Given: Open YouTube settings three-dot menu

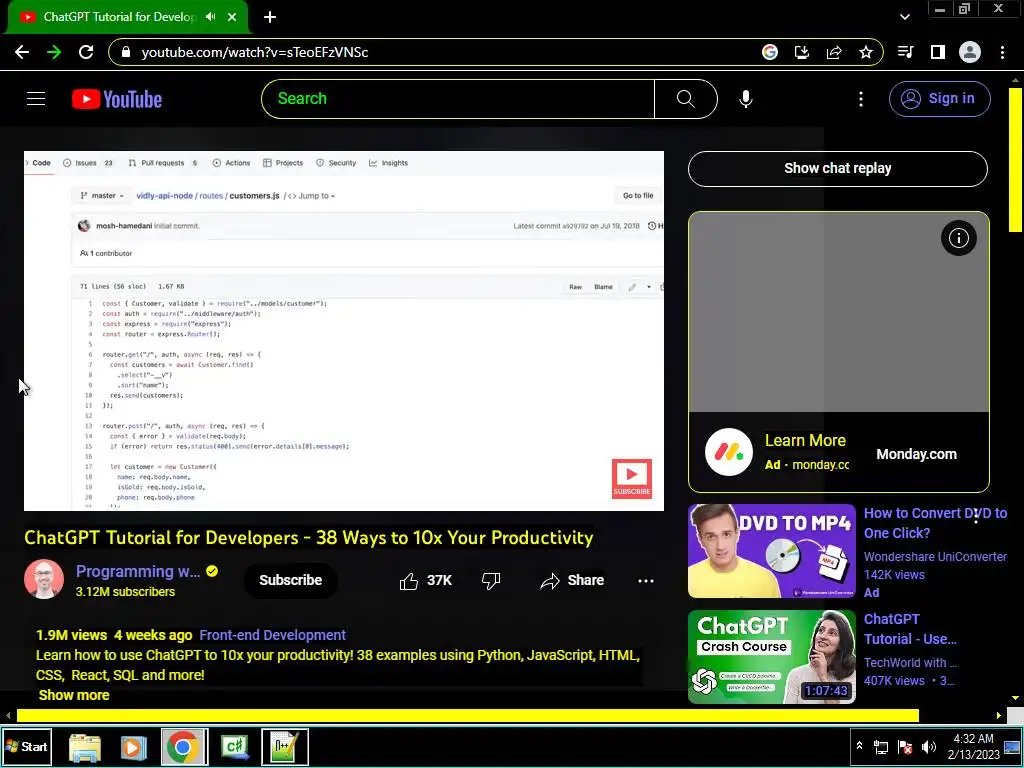Looking at the screenshot, I should tap(861, 99).
